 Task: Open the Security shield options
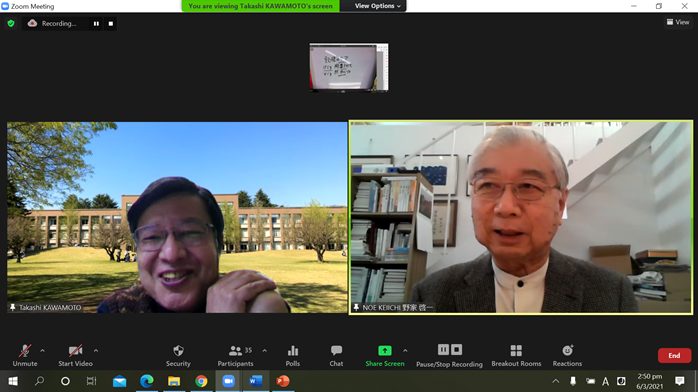click(x=178, y=356)
